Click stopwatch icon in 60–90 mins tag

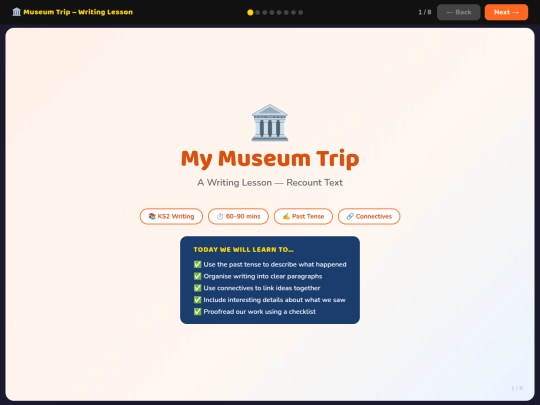pyautogui.click(x=220, y=216)
